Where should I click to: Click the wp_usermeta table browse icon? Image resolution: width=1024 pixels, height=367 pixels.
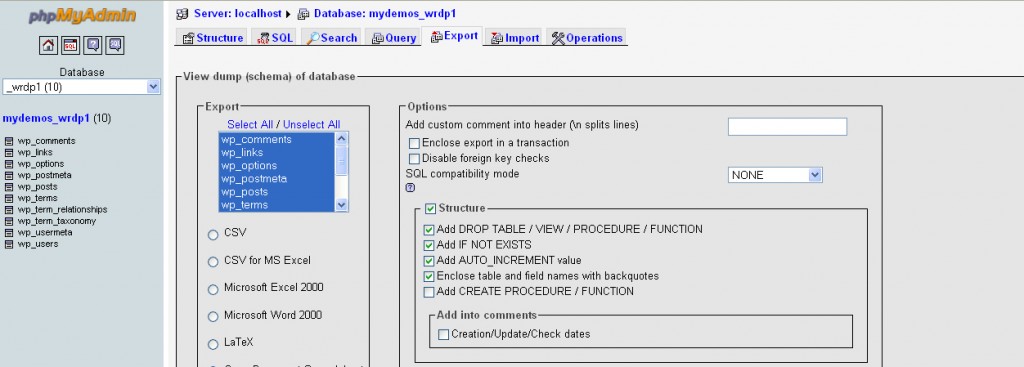tap(8, 232)
